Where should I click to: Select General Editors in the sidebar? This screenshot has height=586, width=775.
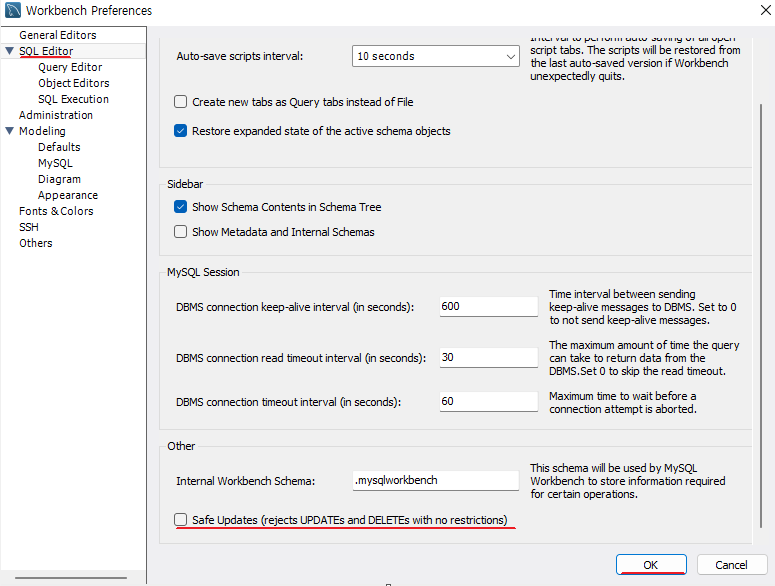(58, 35)
